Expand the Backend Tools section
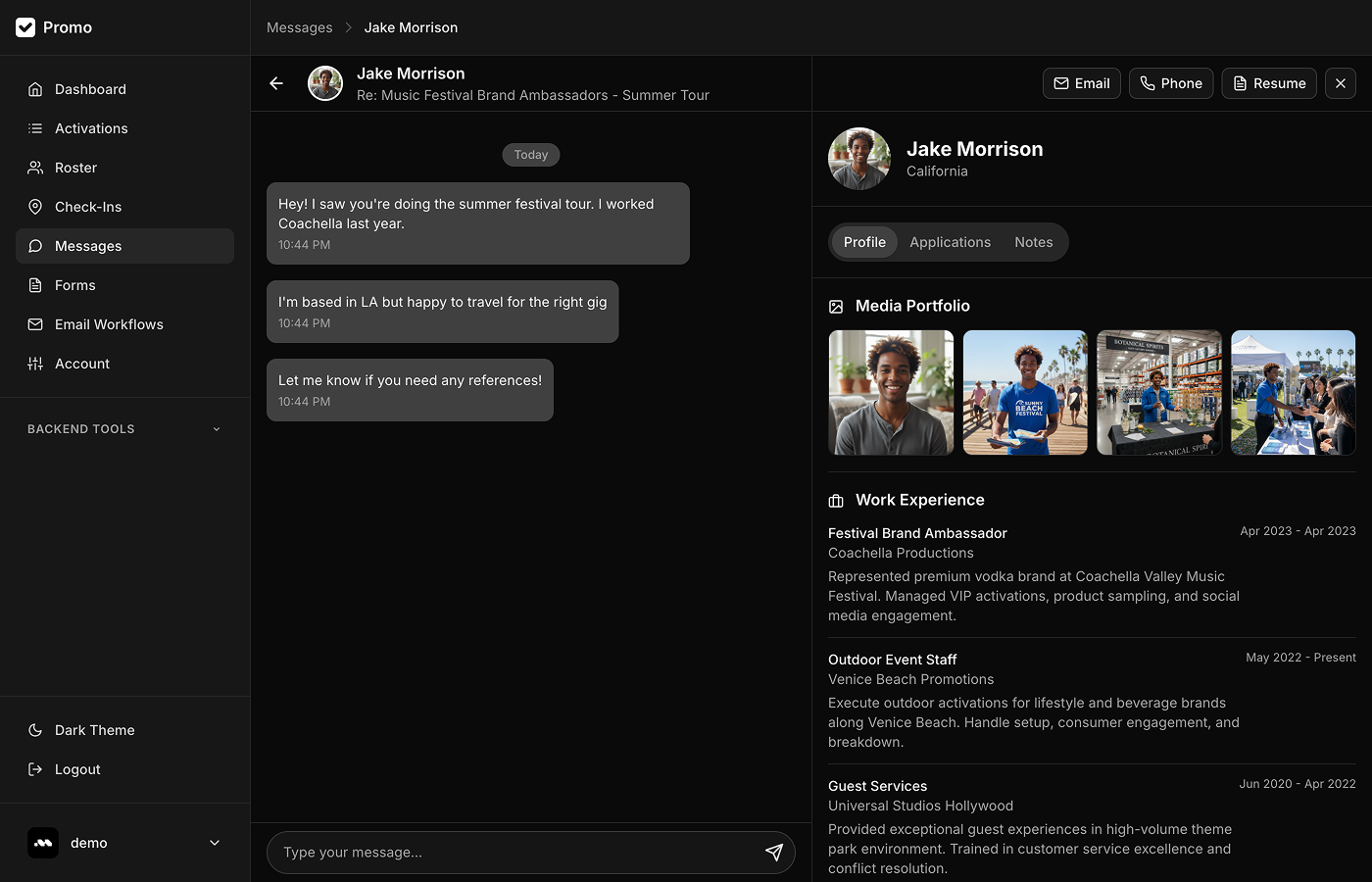The height and width of the screenshot is (882, 1372). pos(122,428)
